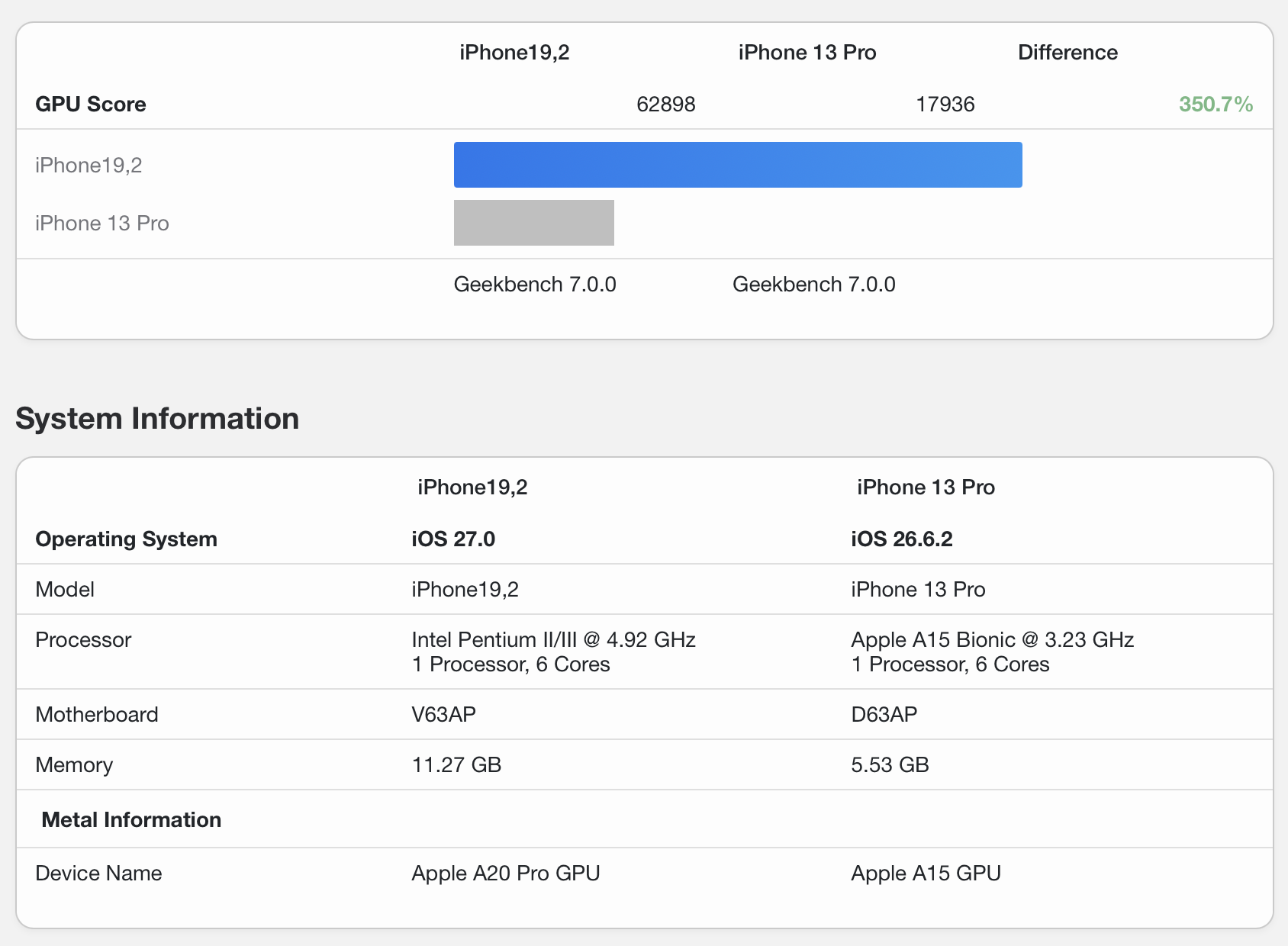Click the gray iPhone 13 Pro score bar

pyautogui.click(x=534, y=223)
